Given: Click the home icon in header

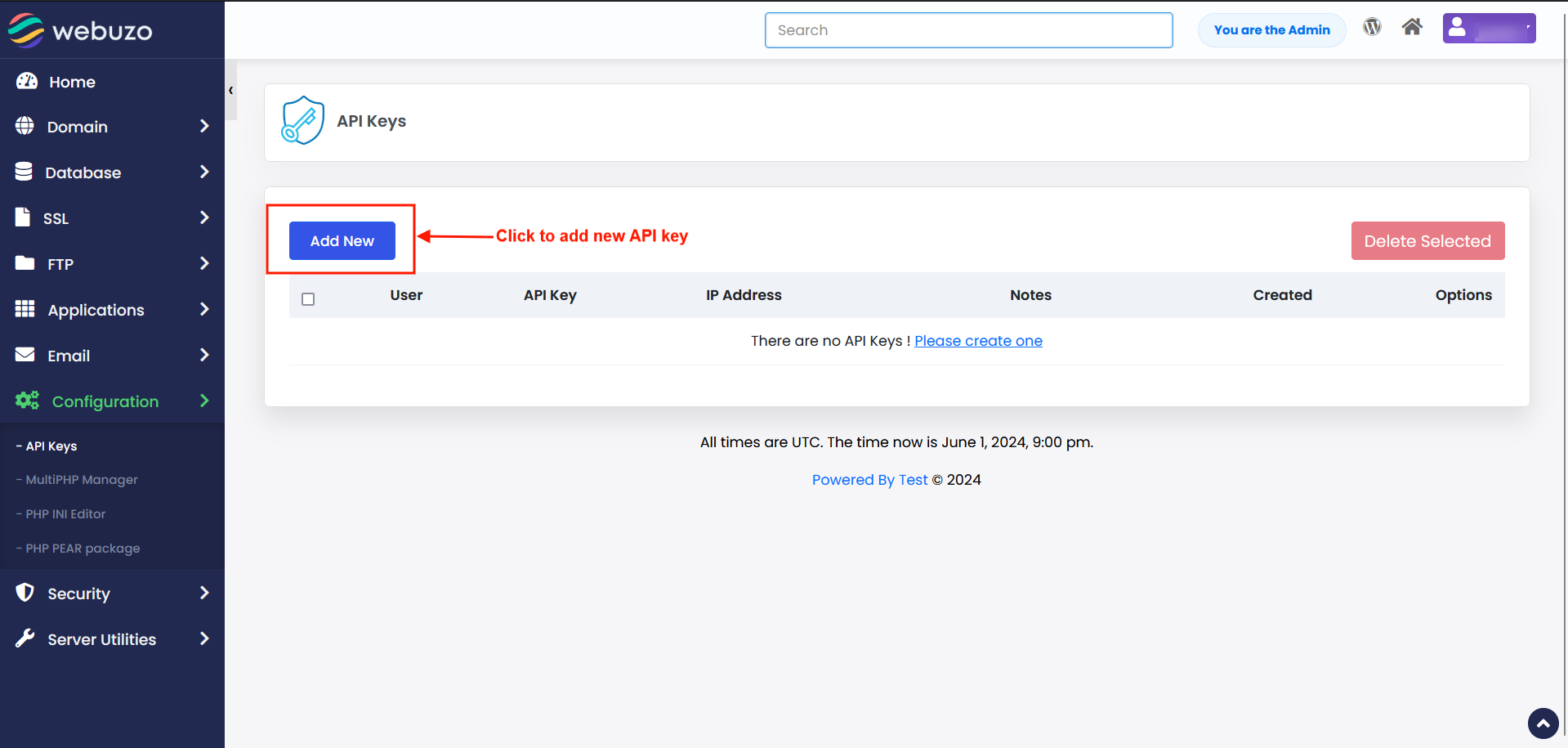Looking at the screenshot, I should coord(1412,27).
